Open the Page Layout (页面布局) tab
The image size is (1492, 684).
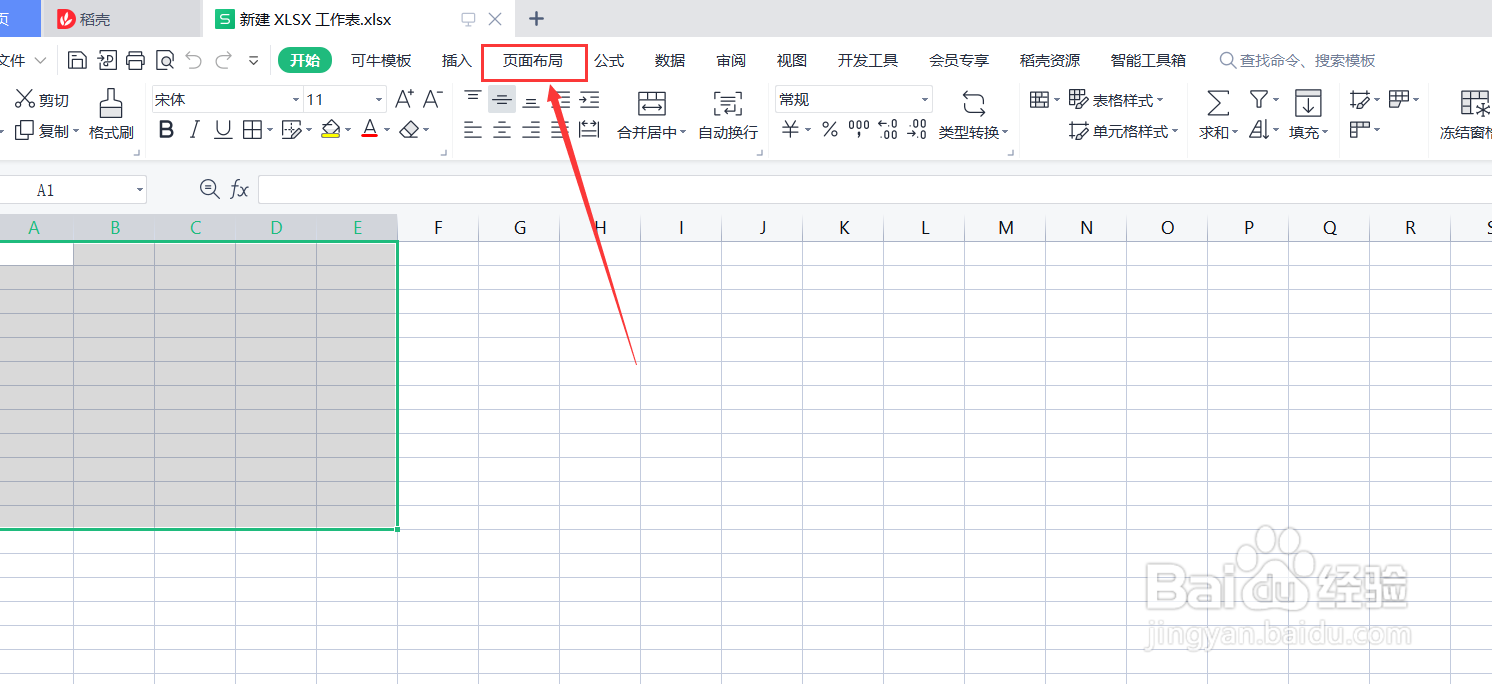[x=532, y=61]
